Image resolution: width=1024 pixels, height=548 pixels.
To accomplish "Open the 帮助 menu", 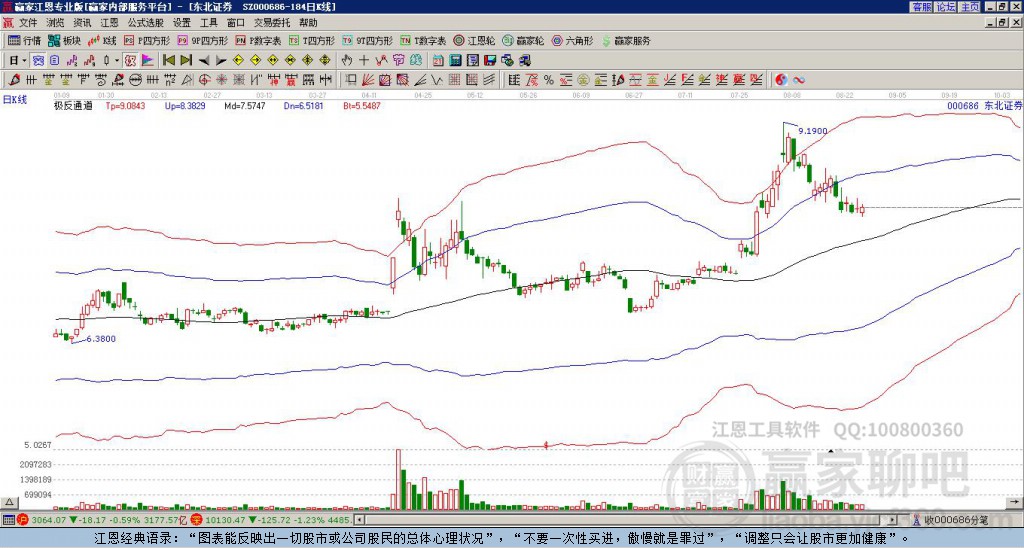I will click(x=308, y=23).
